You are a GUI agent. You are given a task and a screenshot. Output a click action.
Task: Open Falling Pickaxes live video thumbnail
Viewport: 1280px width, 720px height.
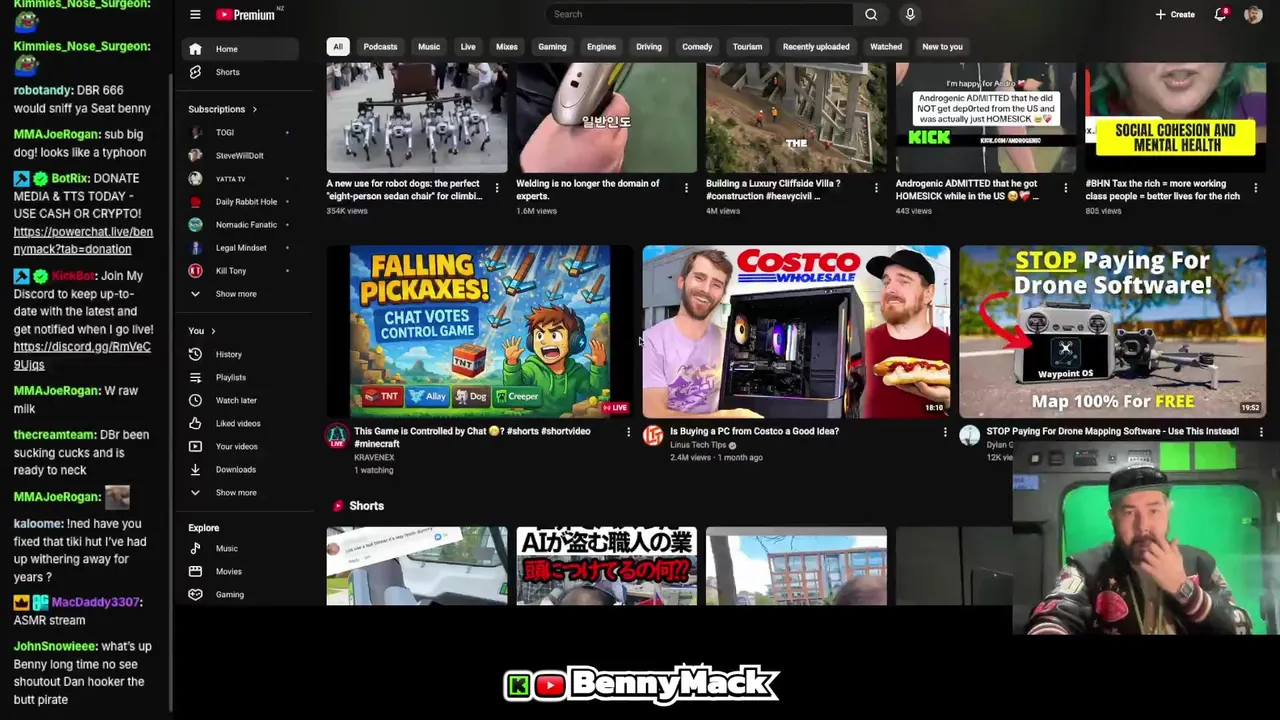click(480, 331)
